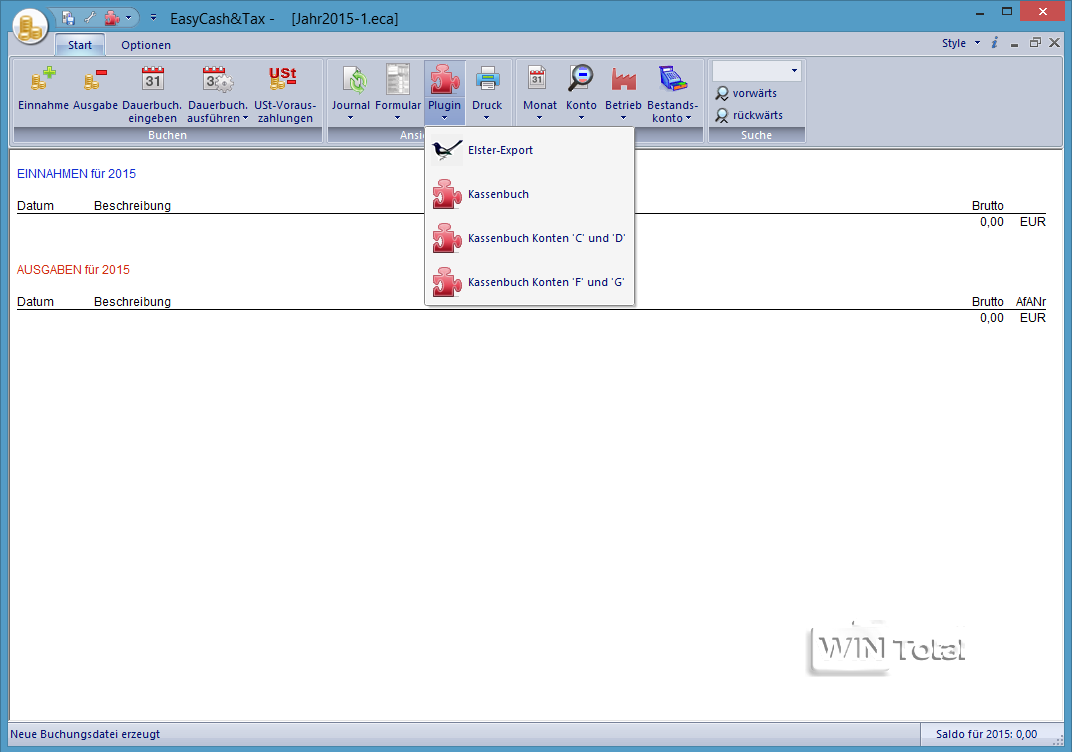
Task: Switch to the Start ribbon tab
Action: point(80,45)
